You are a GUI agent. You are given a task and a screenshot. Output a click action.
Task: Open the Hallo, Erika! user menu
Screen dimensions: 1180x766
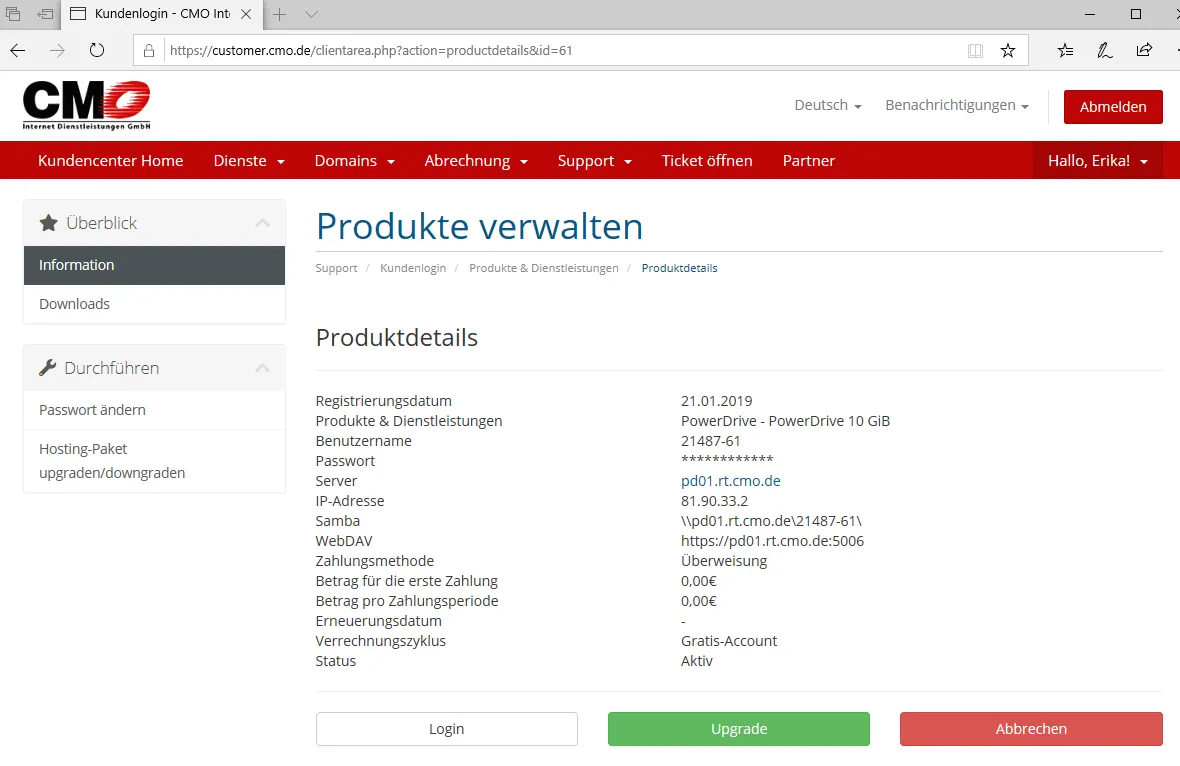(x=1098, y=160)
